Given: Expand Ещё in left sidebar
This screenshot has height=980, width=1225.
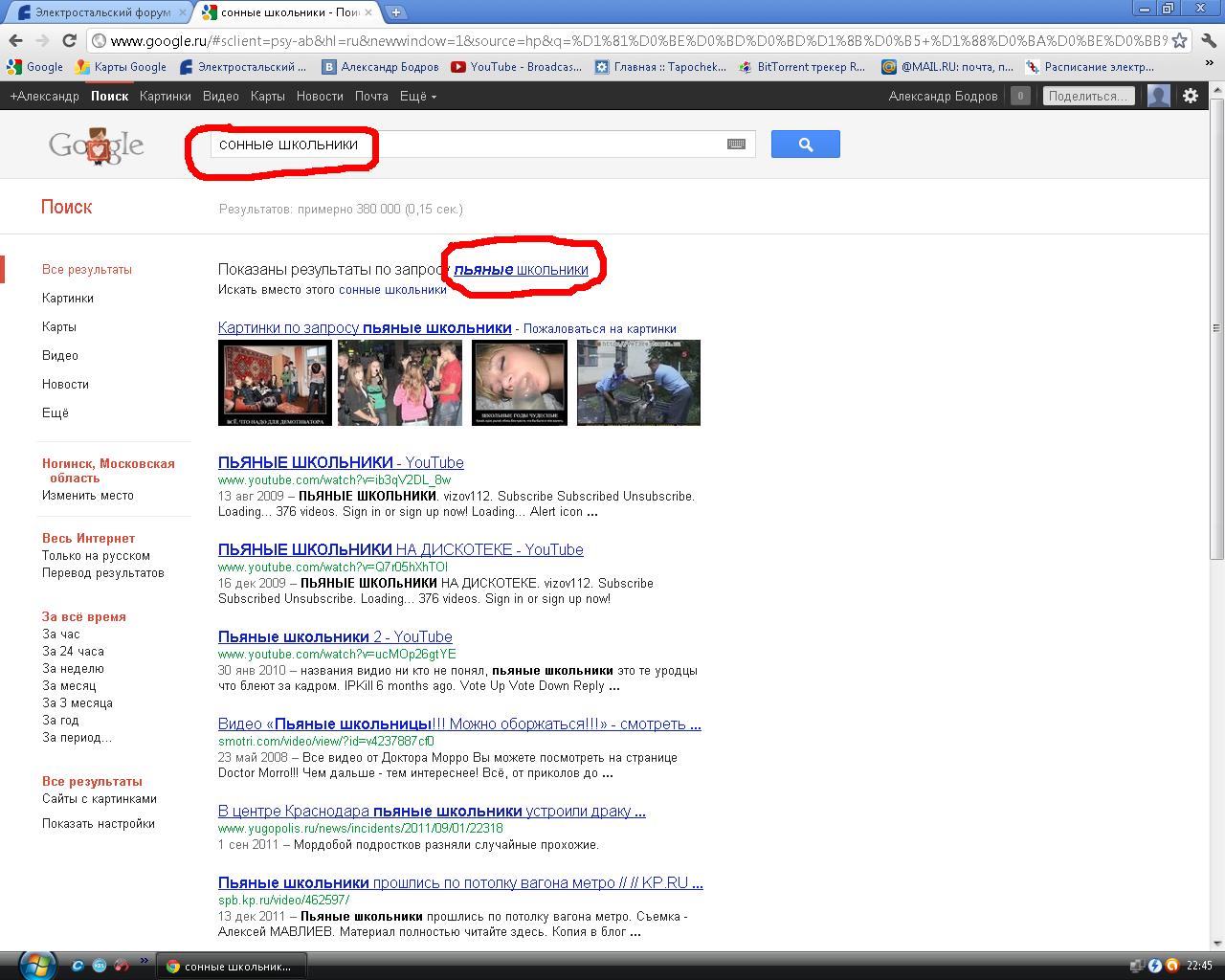Looking at the screenshot, I should pos(56,412).
